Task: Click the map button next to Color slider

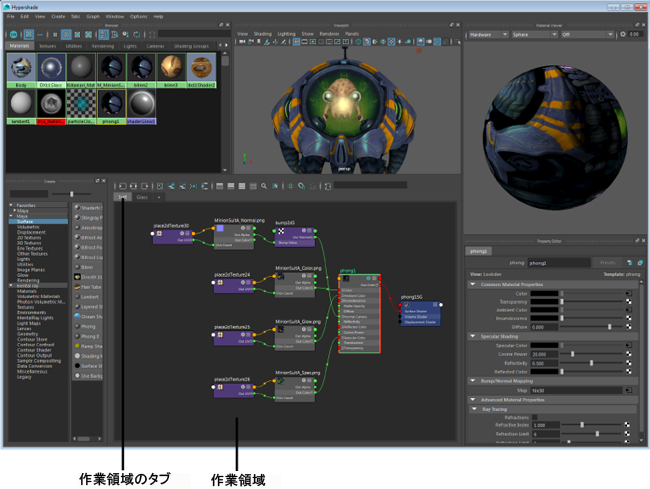Action: [x=628, y=293]
